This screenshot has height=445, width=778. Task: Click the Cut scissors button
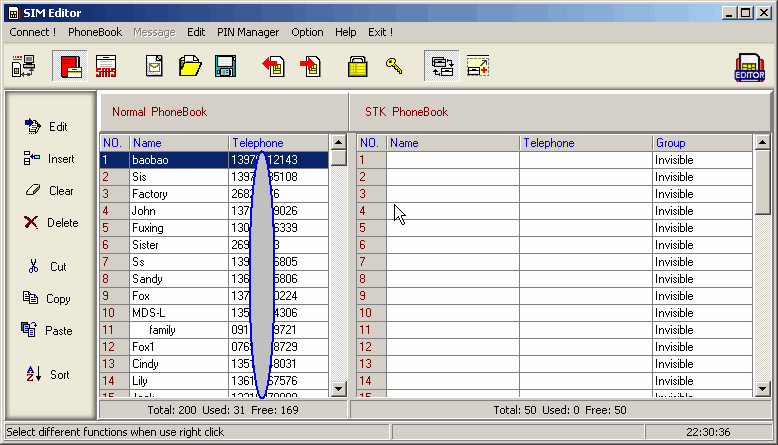[47, 266]
